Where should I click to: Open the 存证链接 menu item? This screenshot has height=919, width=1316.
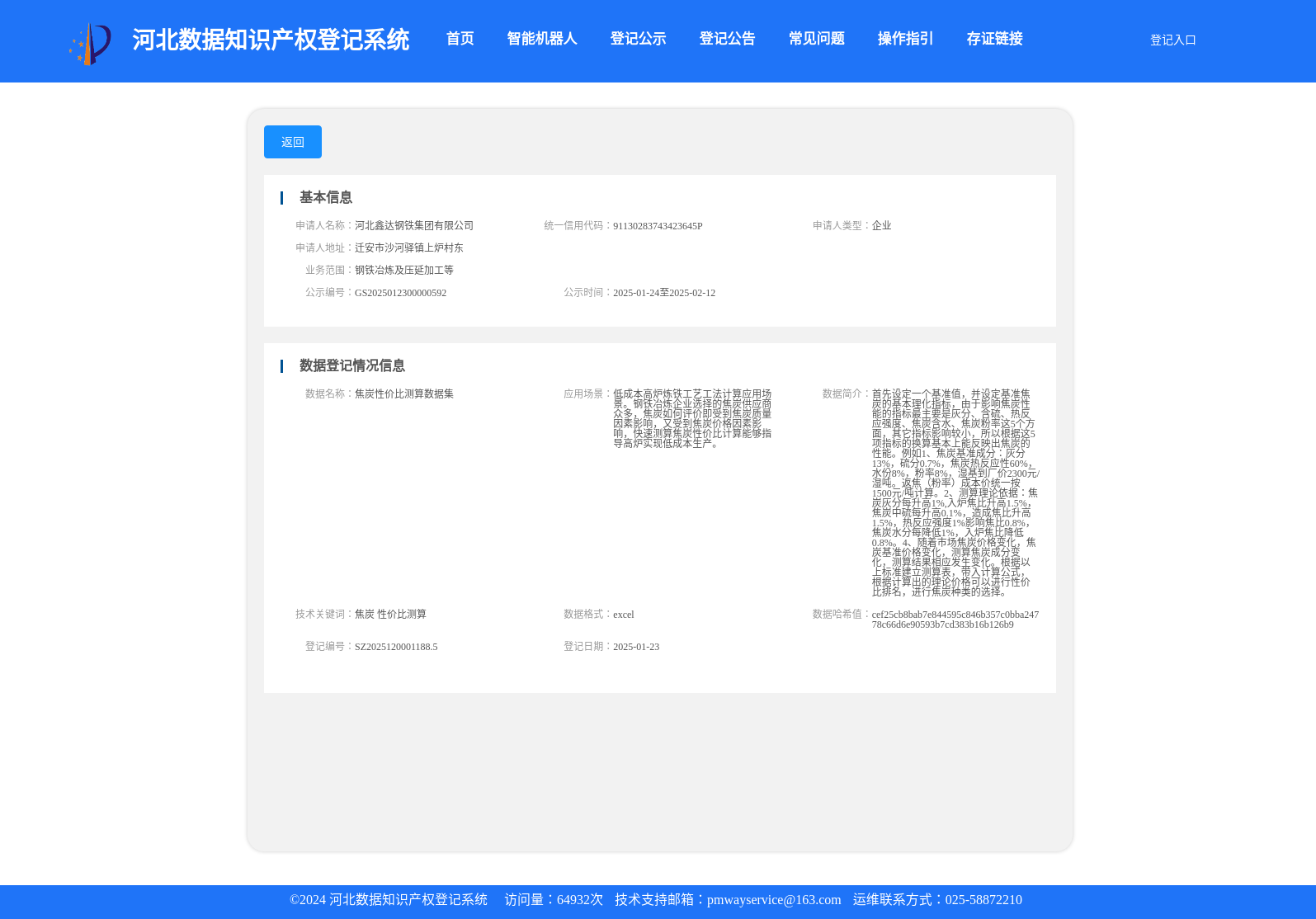coord(995,39)
